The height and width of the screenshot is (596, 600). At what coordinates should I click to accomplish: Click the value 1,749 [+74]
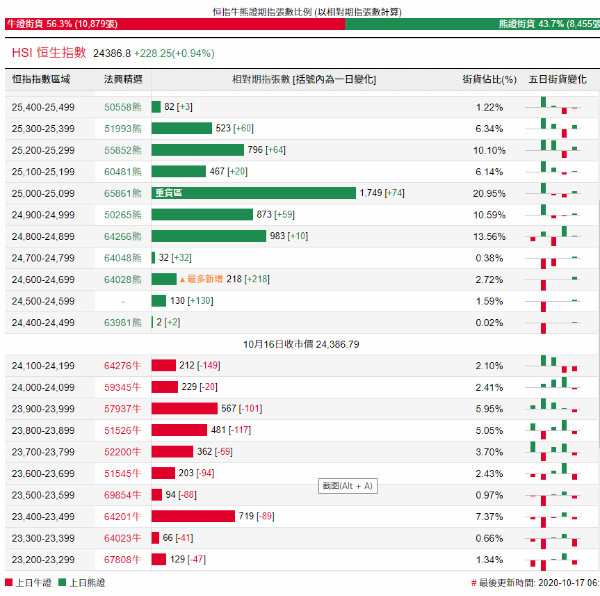tap(382, 193)
